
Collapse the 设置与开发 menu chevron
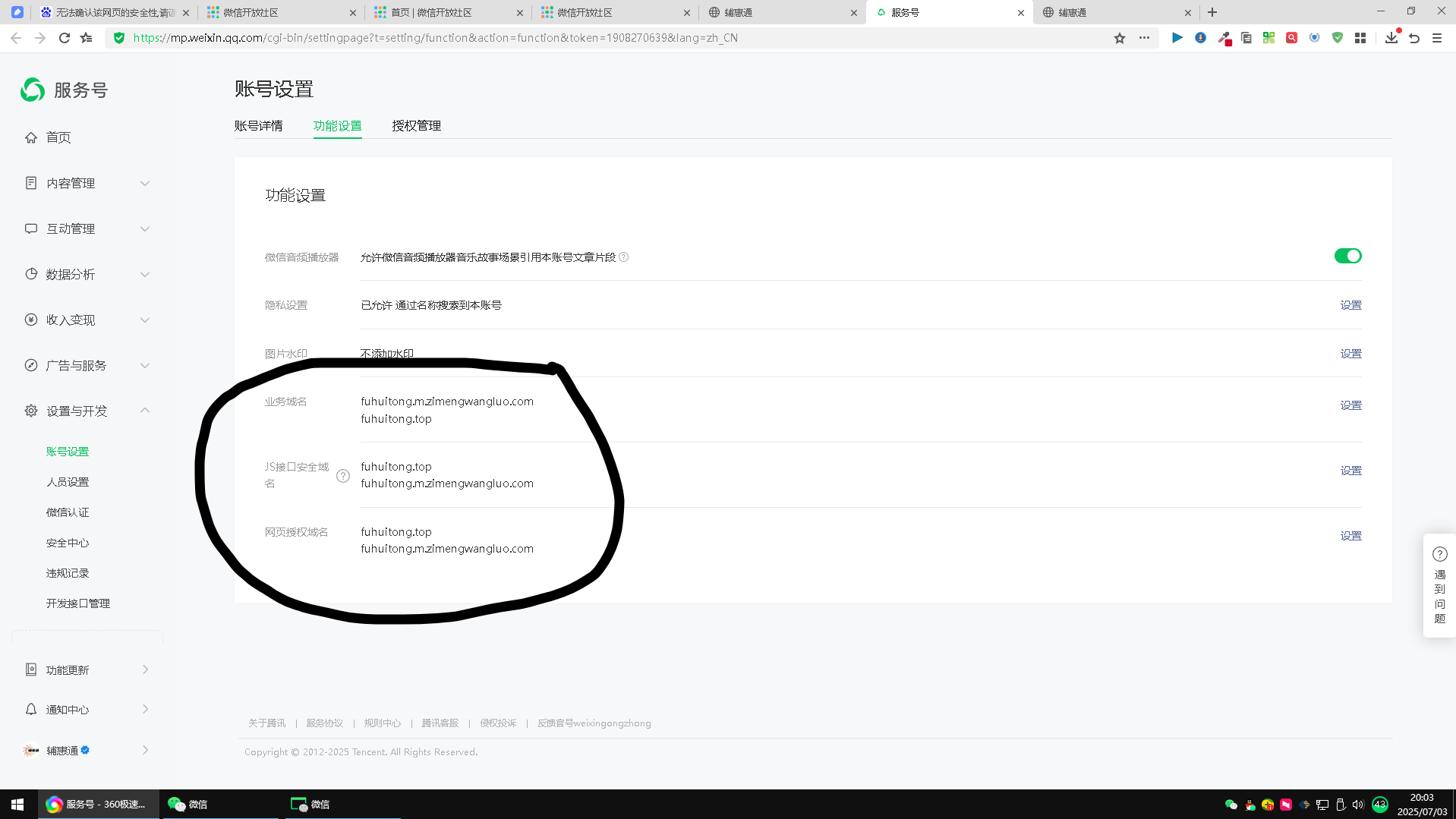pos(145,411)
